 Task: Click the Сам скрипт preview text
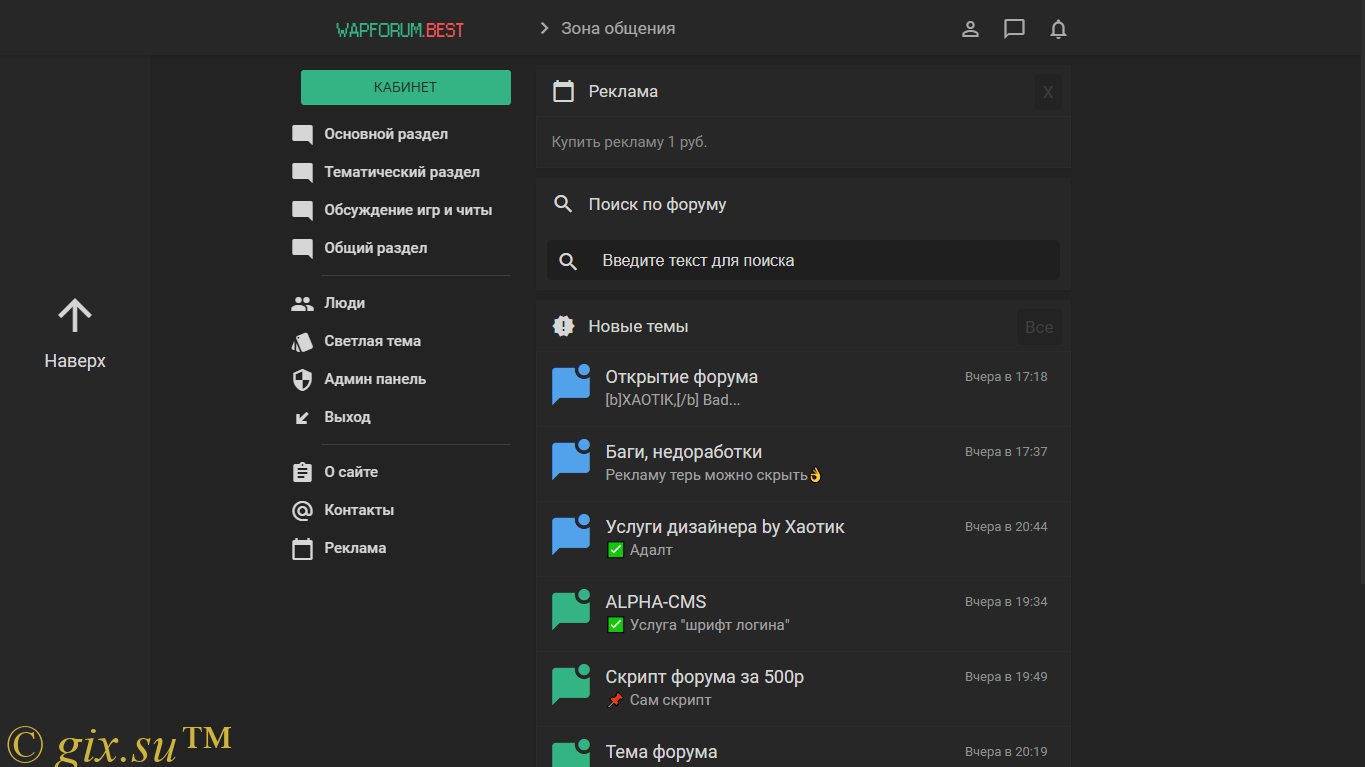pos(670,700)
